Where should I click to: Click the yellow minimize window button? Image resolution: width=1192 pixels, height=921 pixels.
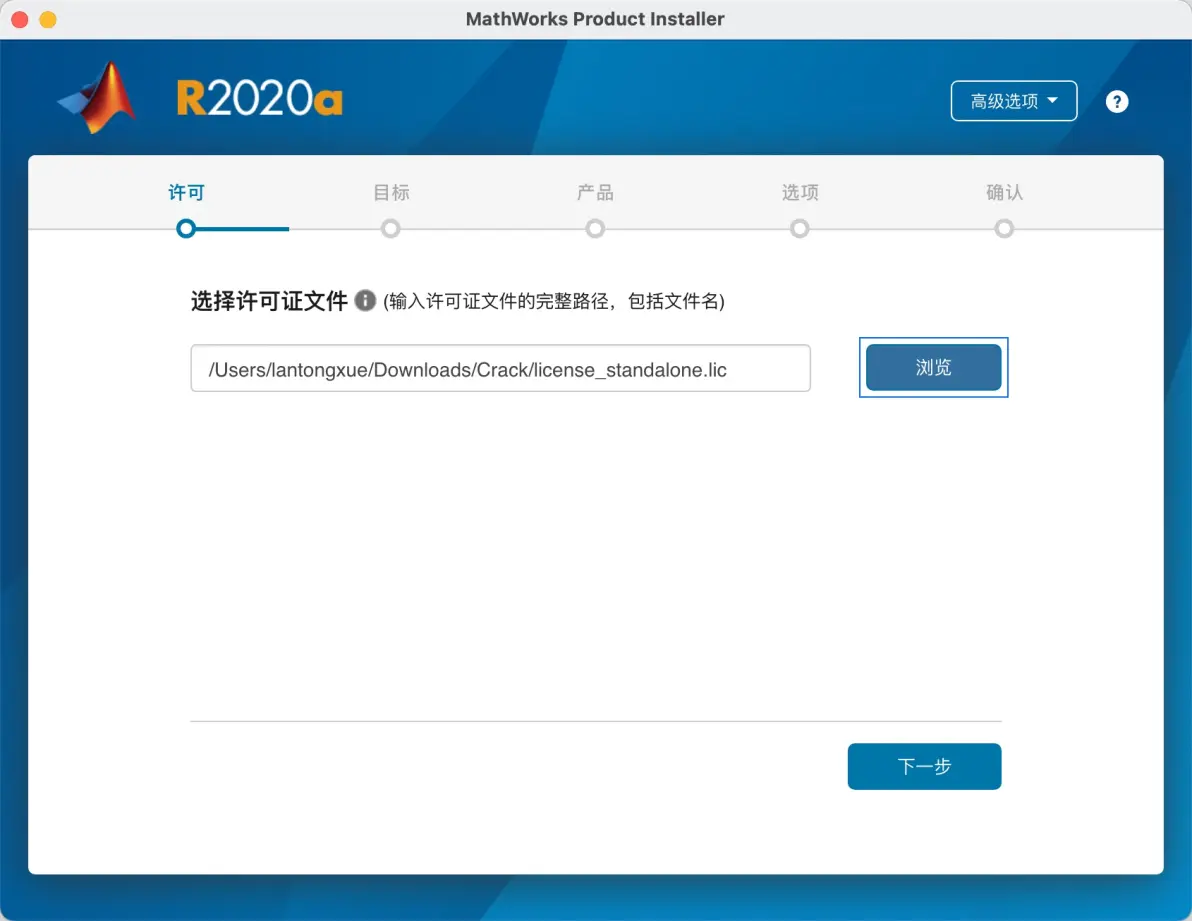48,19
